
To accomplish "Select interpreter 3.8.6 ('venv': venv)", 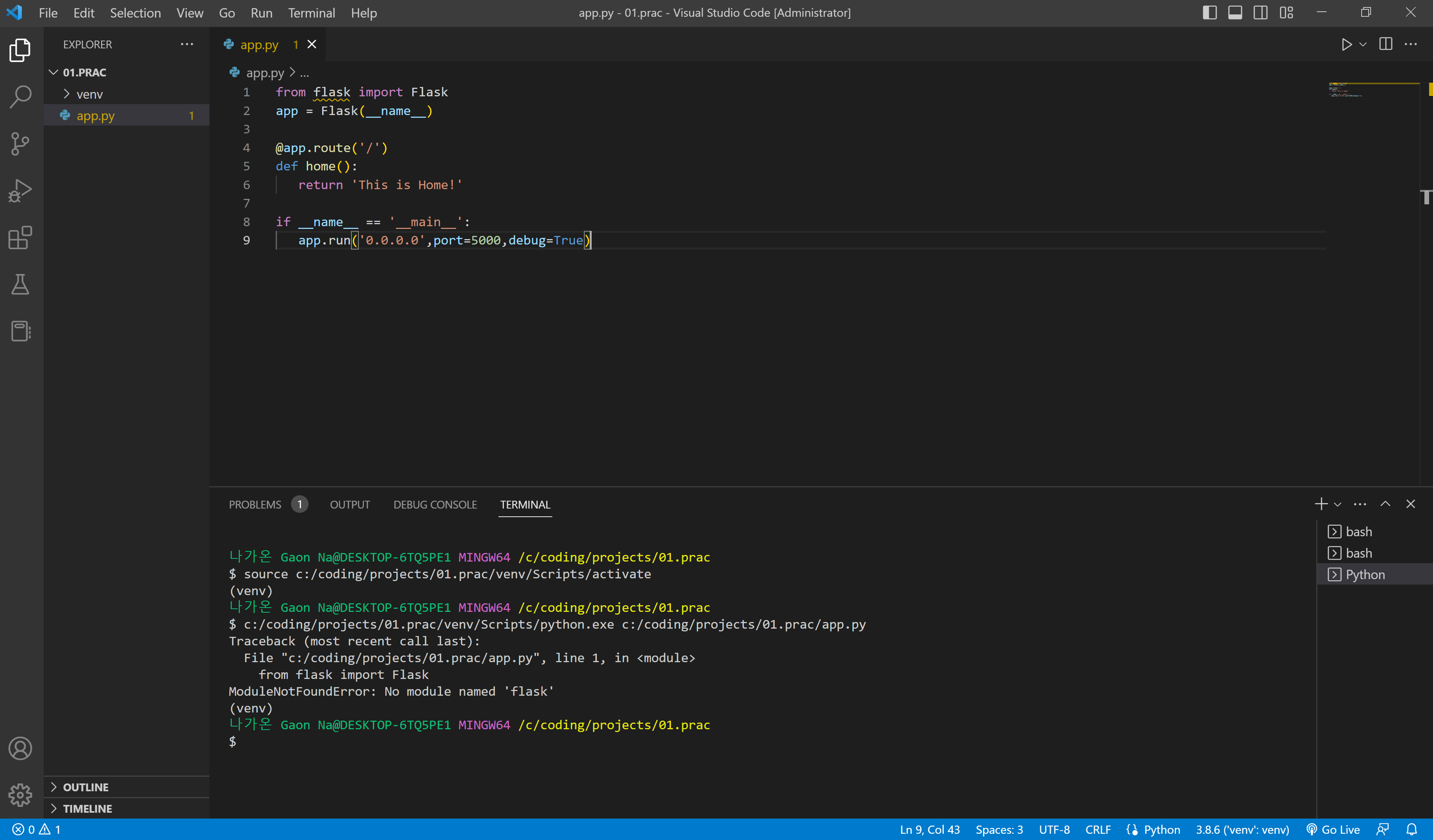I will 1242,830.
